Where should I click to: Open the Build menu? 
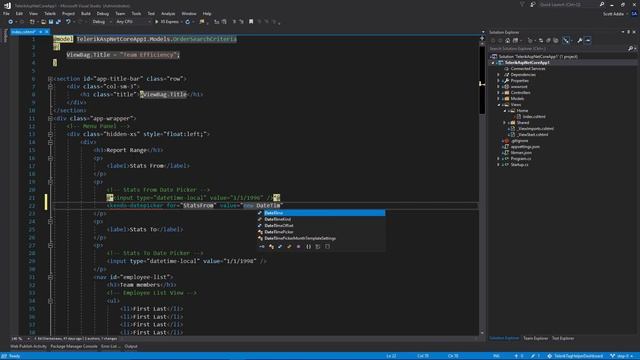86,13
